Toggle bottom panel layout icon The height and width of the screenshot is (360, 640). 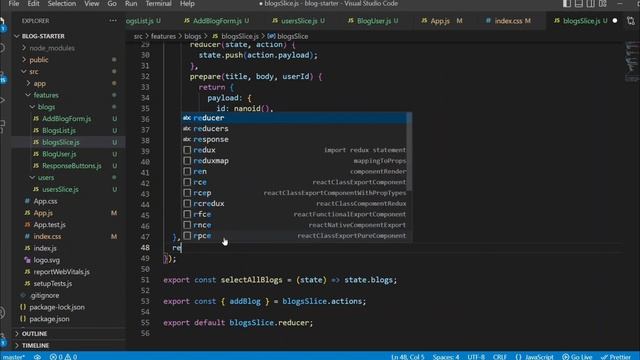[x=579, y=4]
